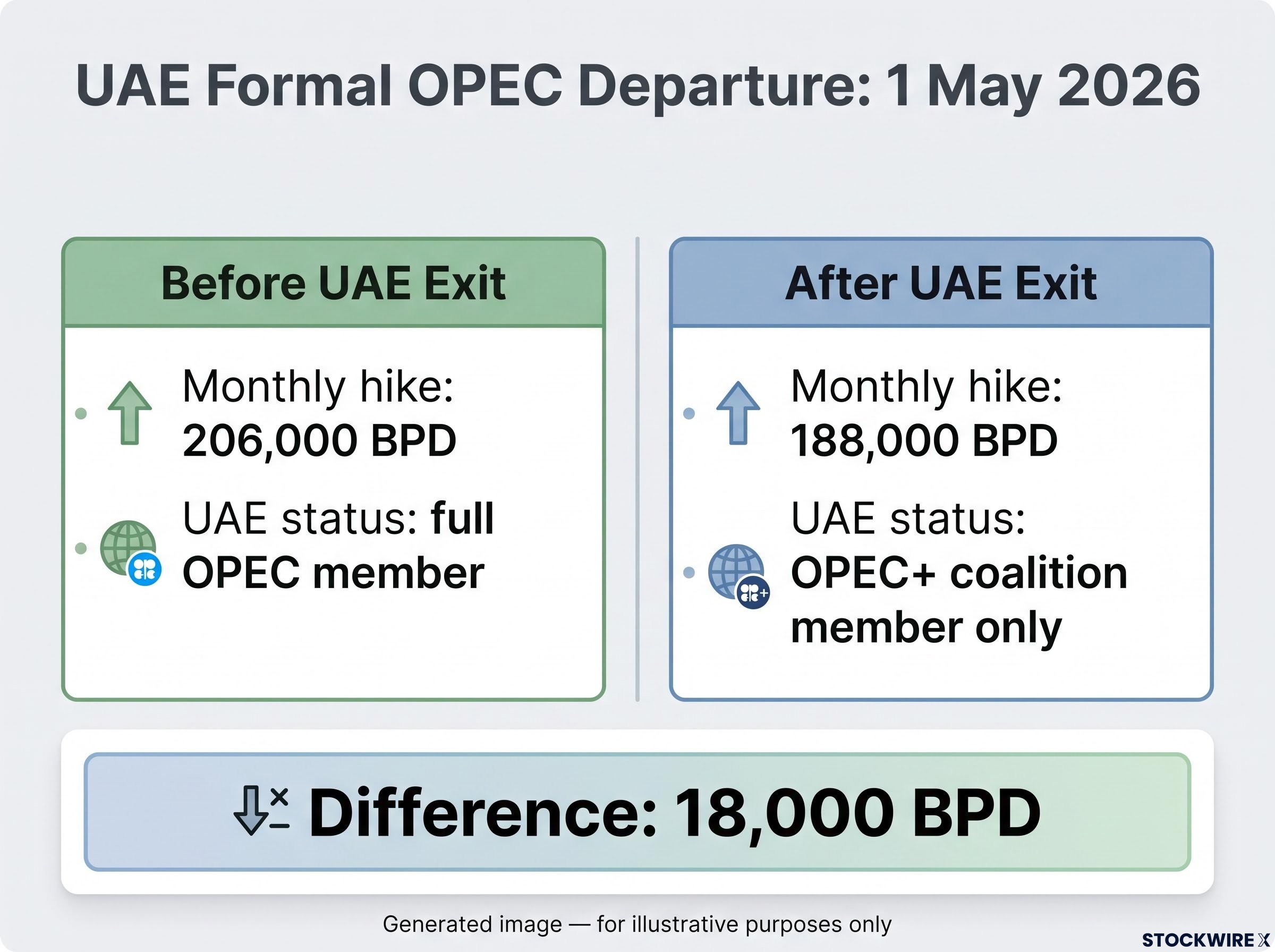The image size is (1275, 952).
Task: Click the blue globe icon
Action: click(x=736, y=572)
